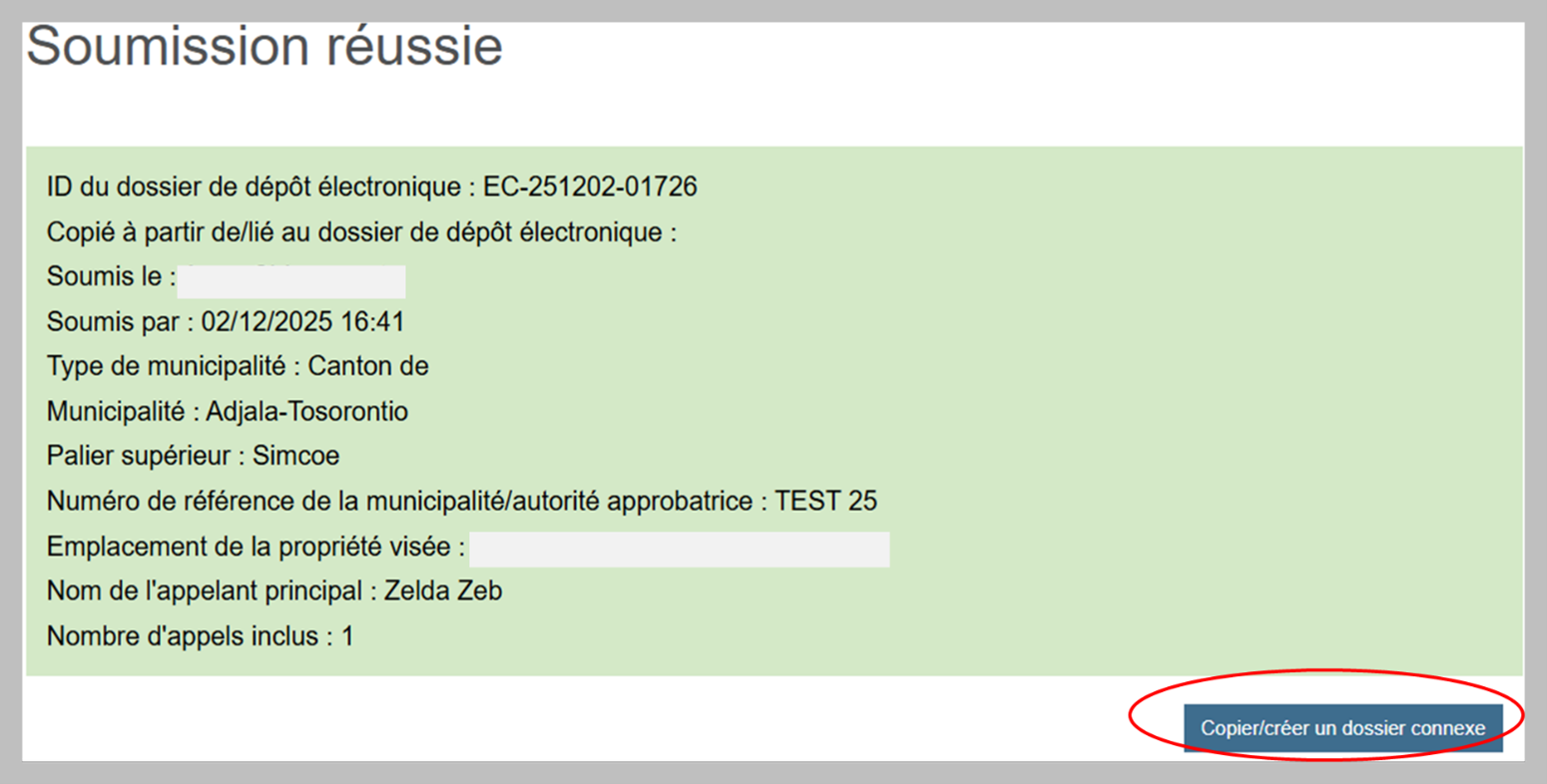
Task: Select the municipality name Adjala-Tosorontio
Action: point(306,411)
